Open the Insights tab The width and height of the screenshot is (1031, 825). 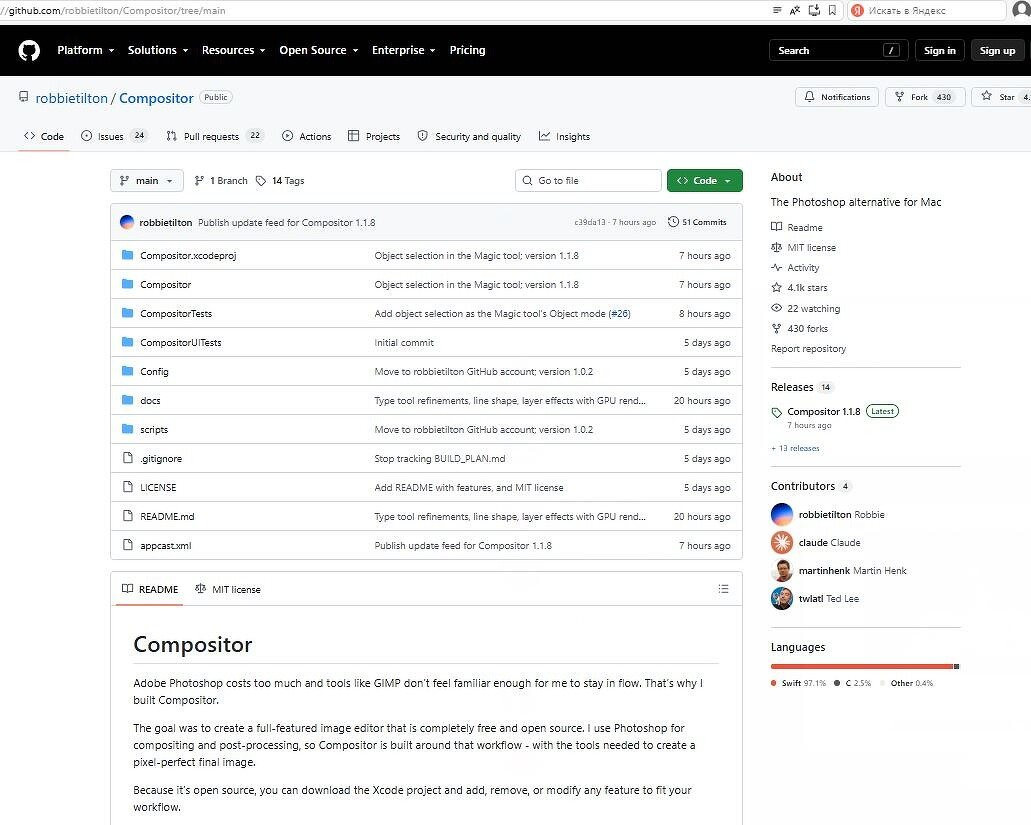click(x=564, y=136)
